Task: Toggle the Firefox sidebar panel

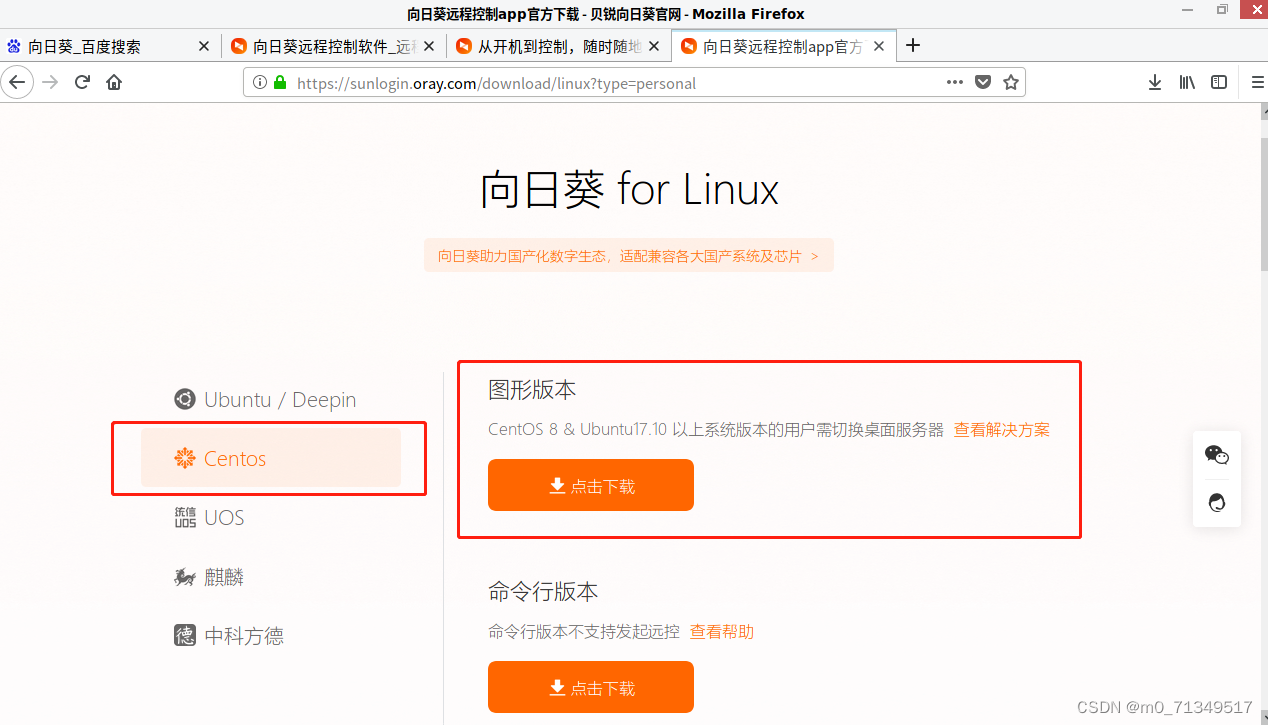Action: coord(1220,82)
